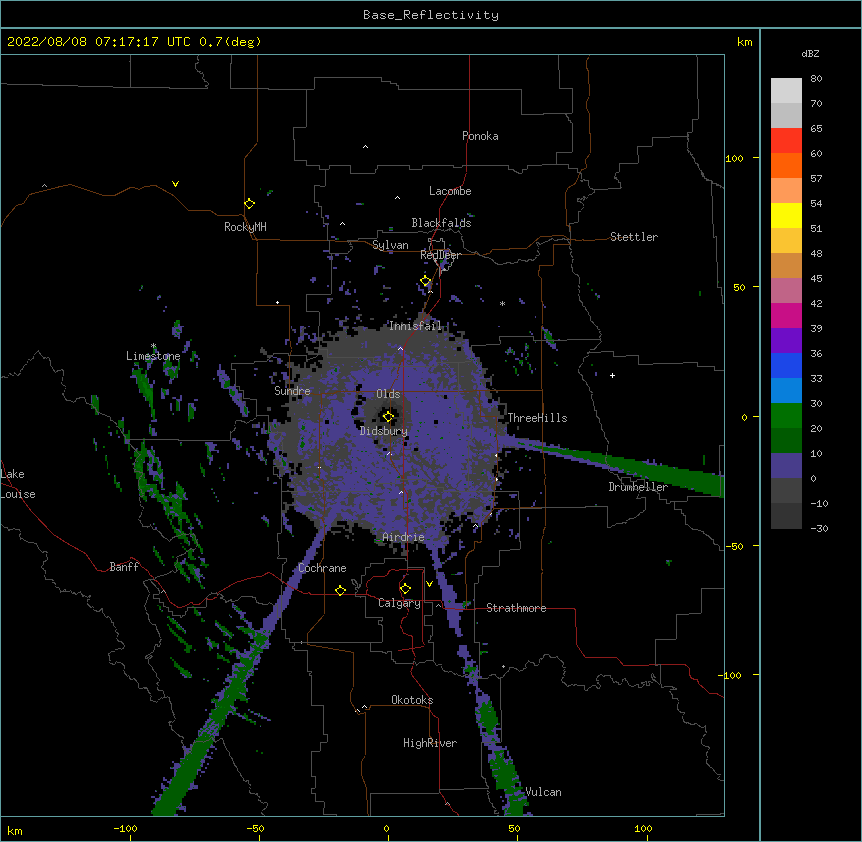862x842 pixels.
Task: Click the Lacombe city label
Action: 450,191
